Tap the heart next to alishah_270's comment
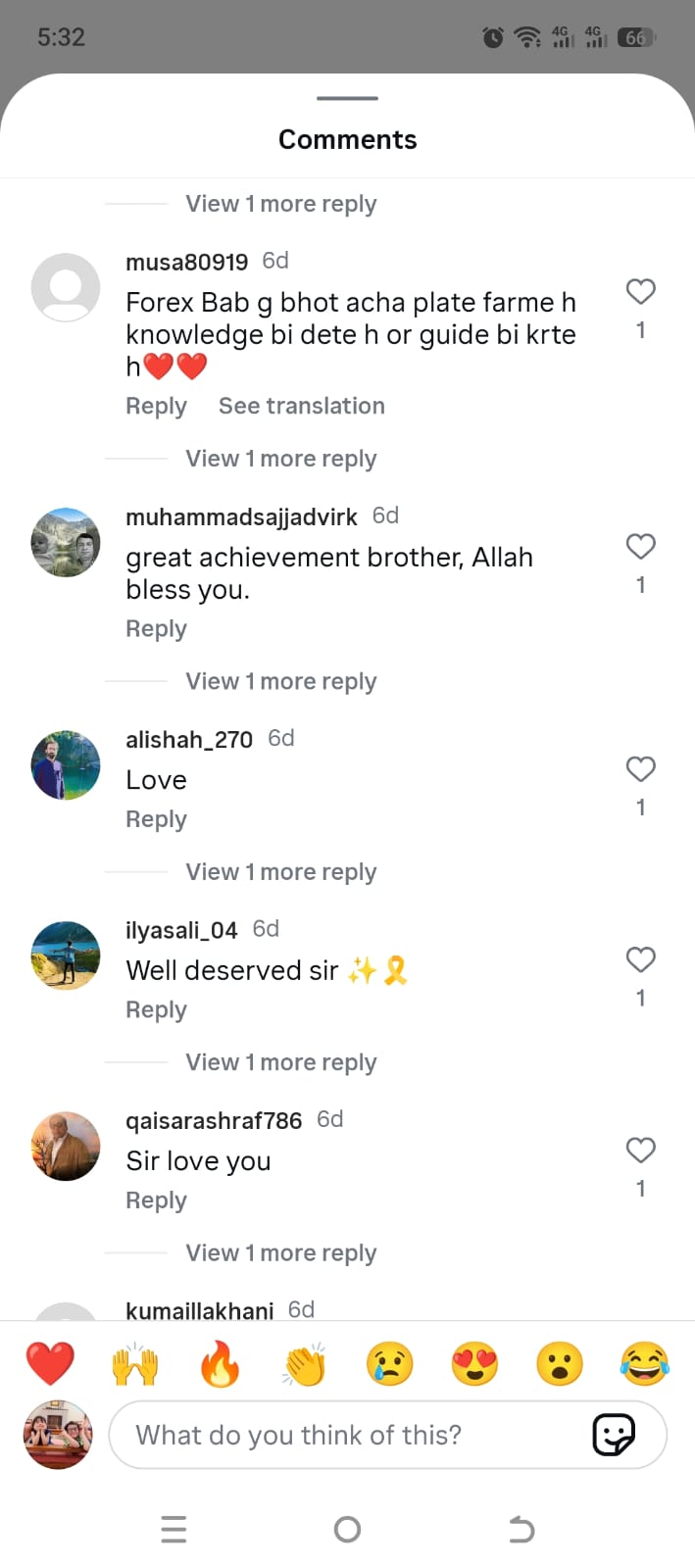 tap(640, 769)
